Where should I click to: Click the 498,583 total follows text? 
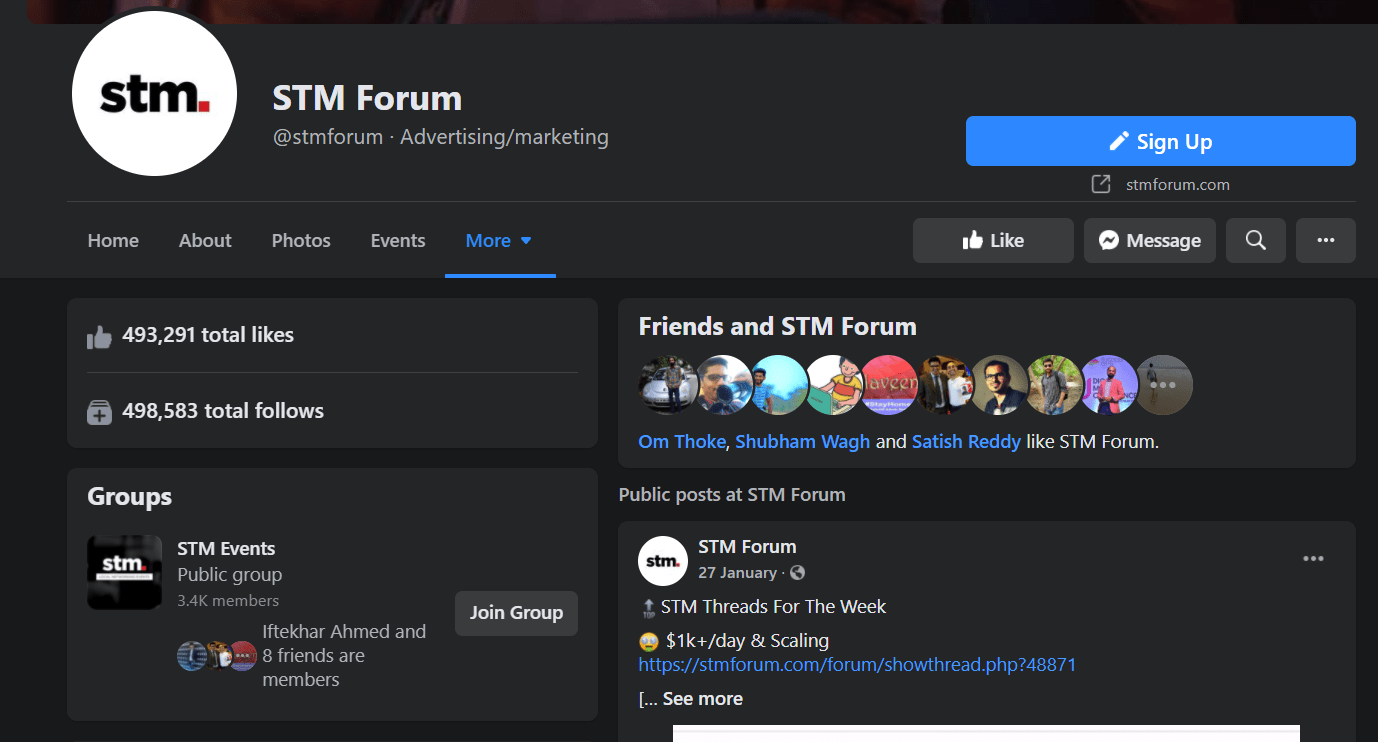click(223, 411)
